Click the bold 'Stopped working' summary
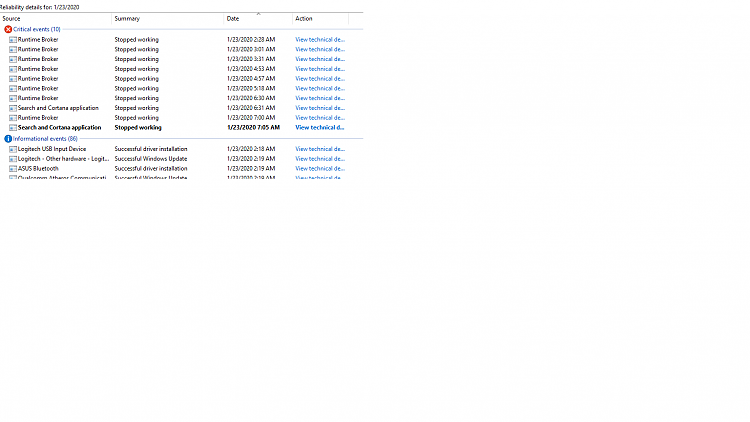 [138, 128]
